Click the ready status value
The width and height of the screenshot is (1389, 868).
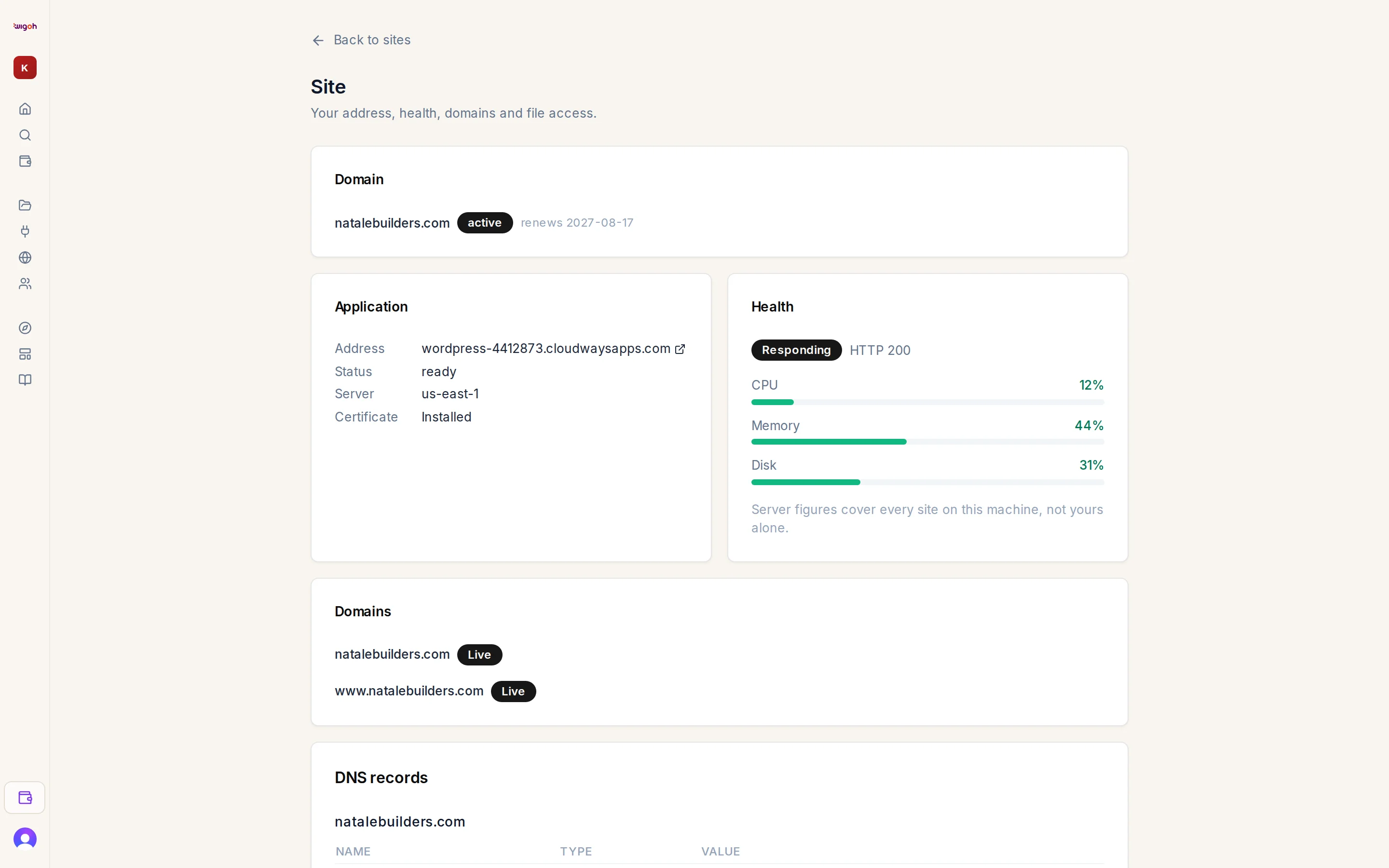[438, 372]
